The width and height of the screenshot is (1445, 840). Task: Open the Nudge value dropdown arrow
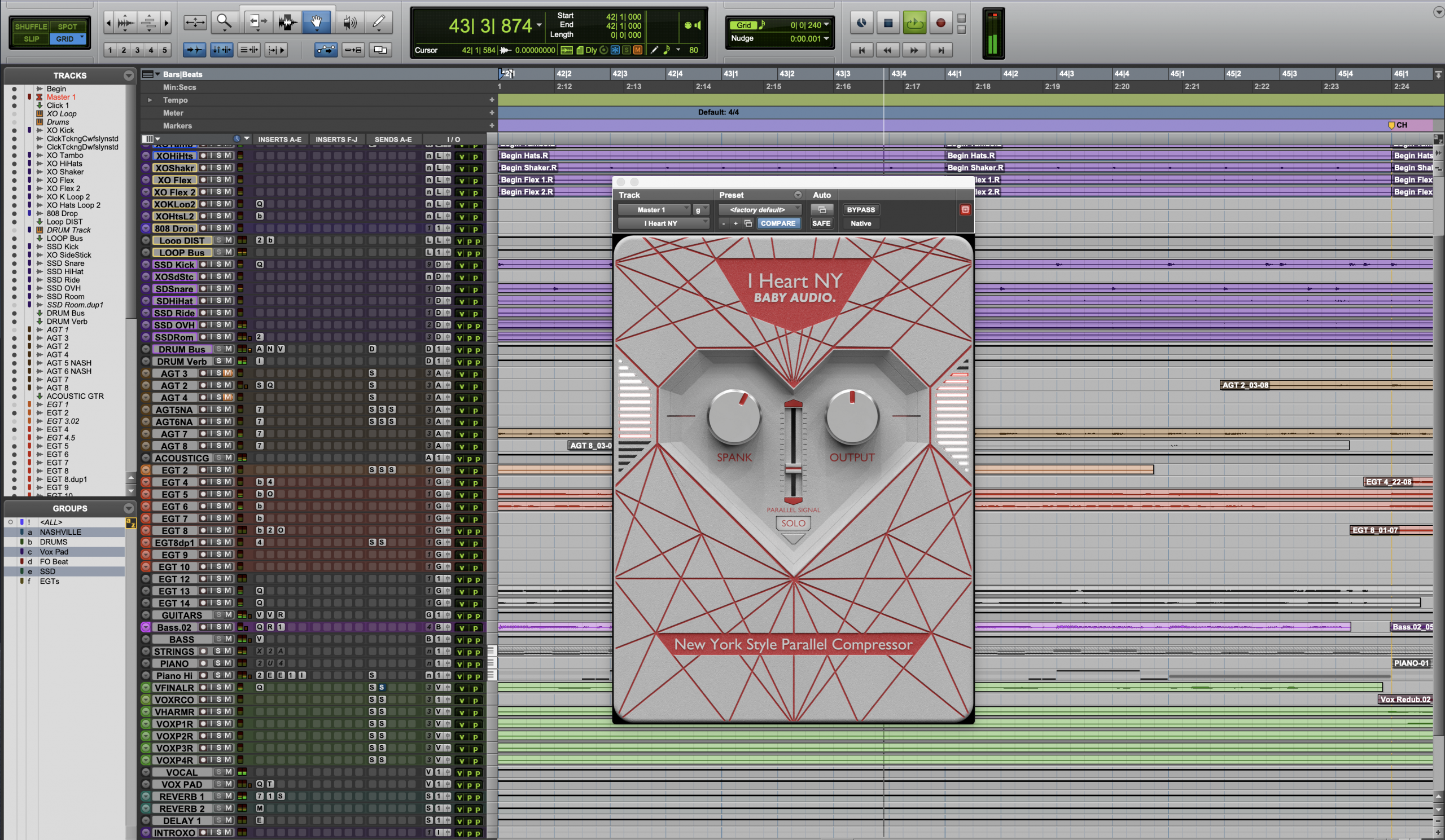click(826, 39)
